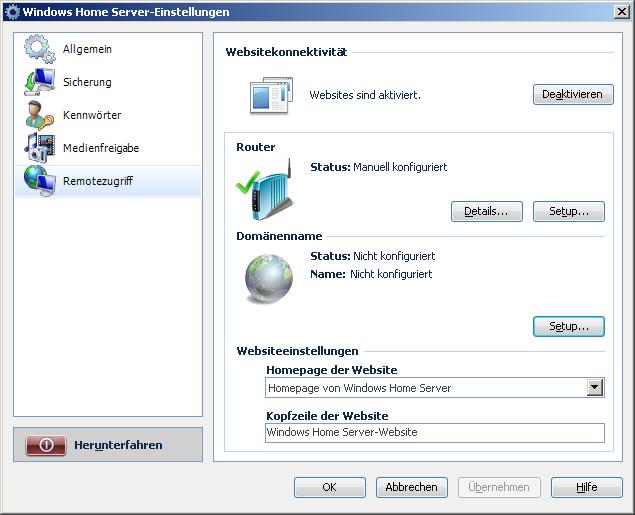The width and height of the screenshot is (635, 515).
Task: Select the Remotezugriff category
Action: [108, 181]
